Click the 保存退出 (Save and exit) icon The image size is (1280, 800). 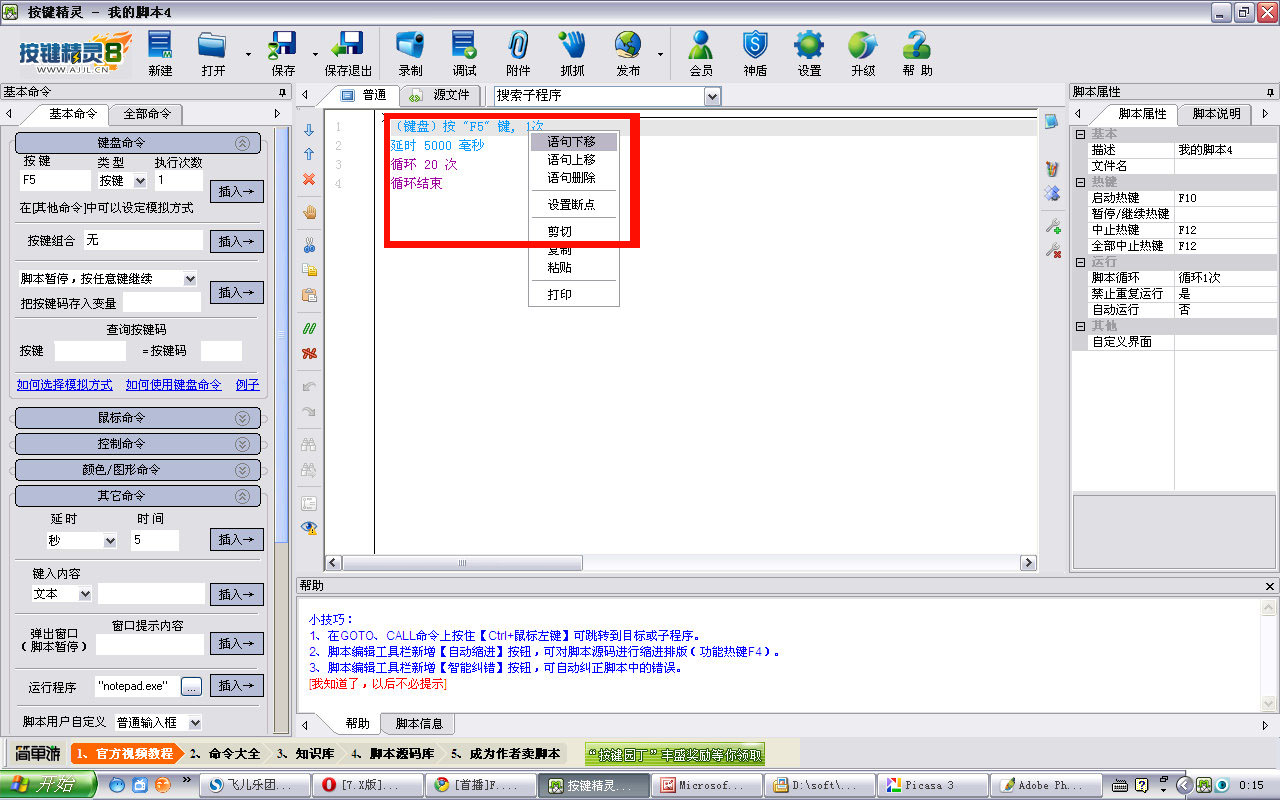(348, 46)
